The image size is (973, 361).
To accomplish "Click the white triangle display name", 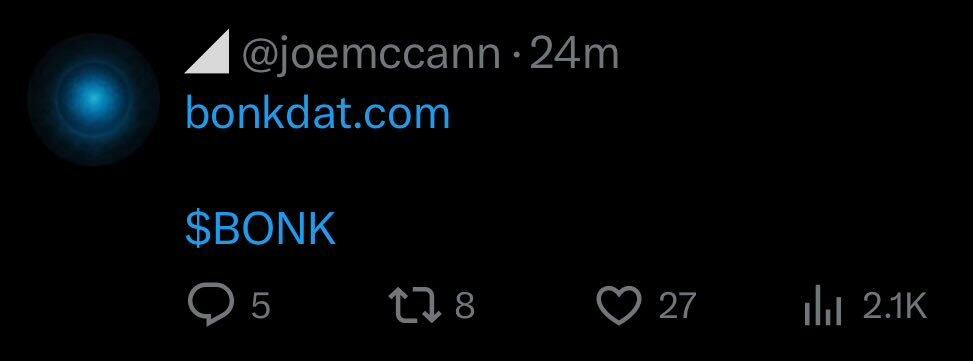I will pyautogui.click(x=207, y=51).
